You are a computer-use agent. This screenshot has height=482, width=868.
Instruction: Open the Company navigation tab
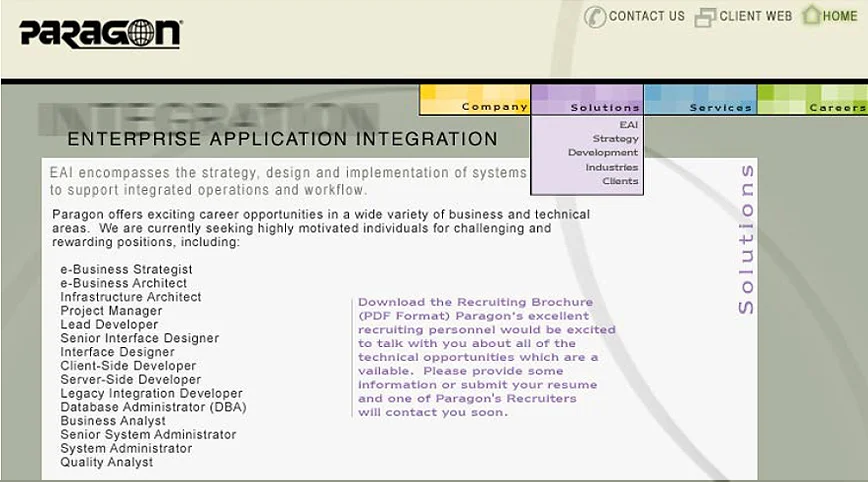[475, 100]
